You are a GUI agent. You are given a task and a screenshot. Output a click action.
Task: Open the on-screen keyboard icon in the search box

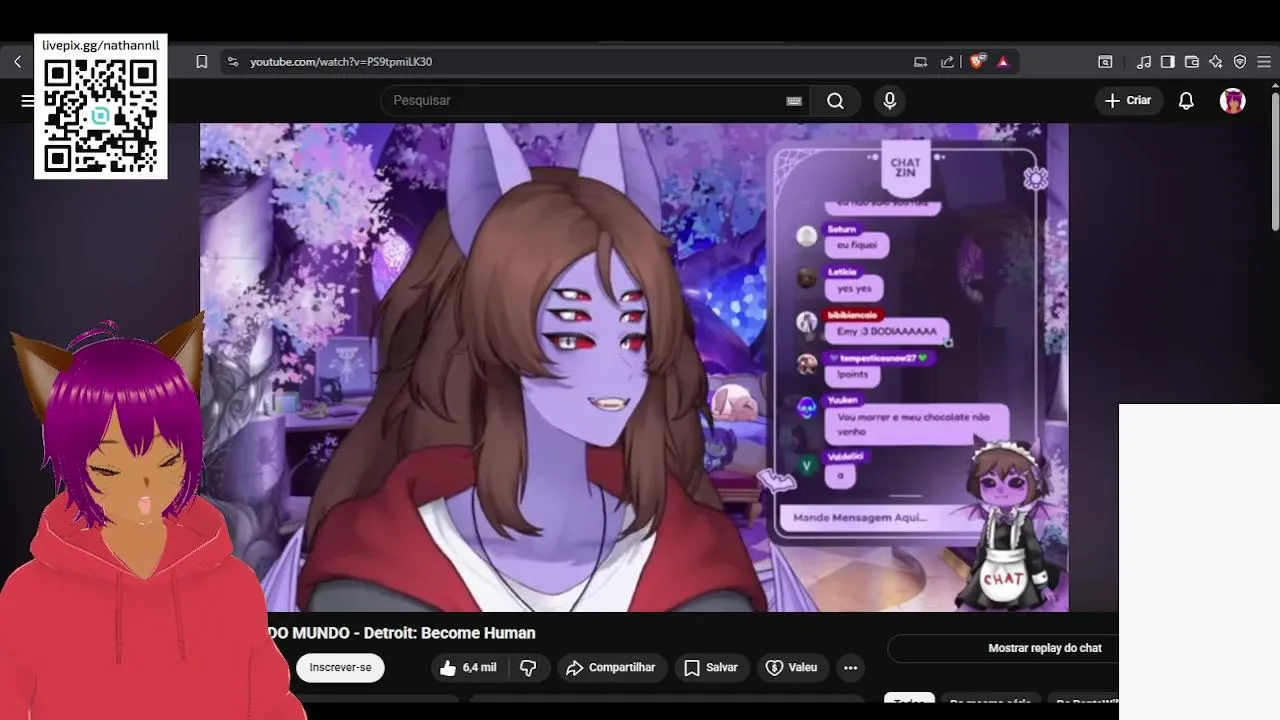pos(794,100)
